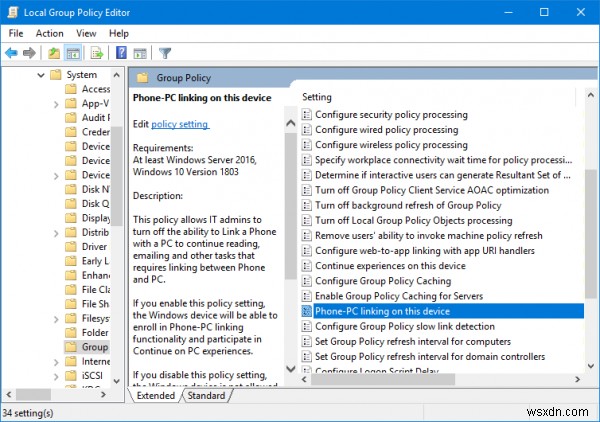This screenshot has height=422, width=600.
Task: Click settings list horizontal scroll right arrow
Action: tap(577, 379)
